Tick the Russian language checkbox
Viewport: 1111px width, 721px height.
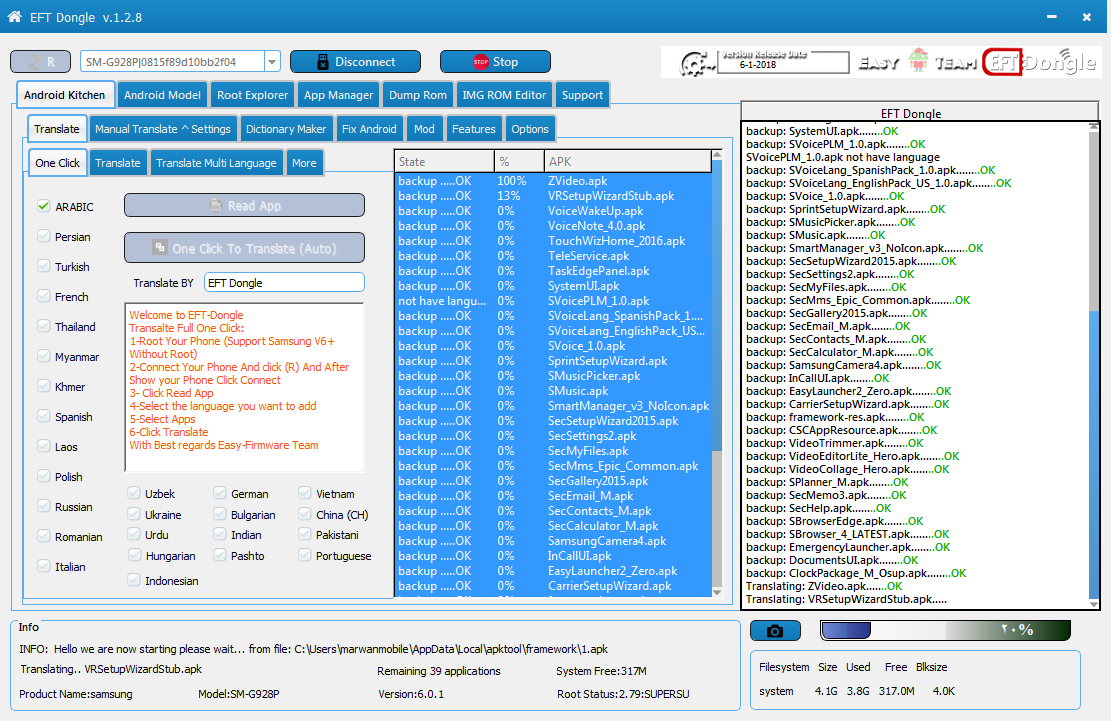tap(44, 506)
